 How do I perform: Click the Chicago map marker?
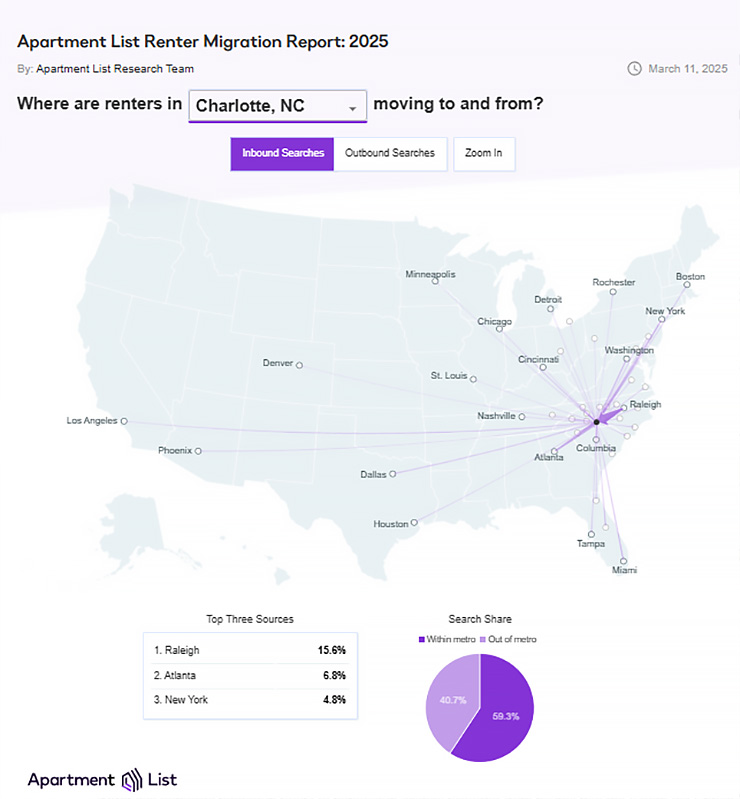pyautogui.click(x=499, y=329)
